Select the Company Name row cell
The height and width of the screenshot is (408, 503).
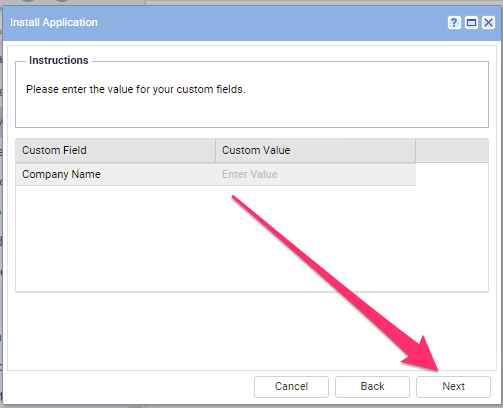[x=115, y=174]
